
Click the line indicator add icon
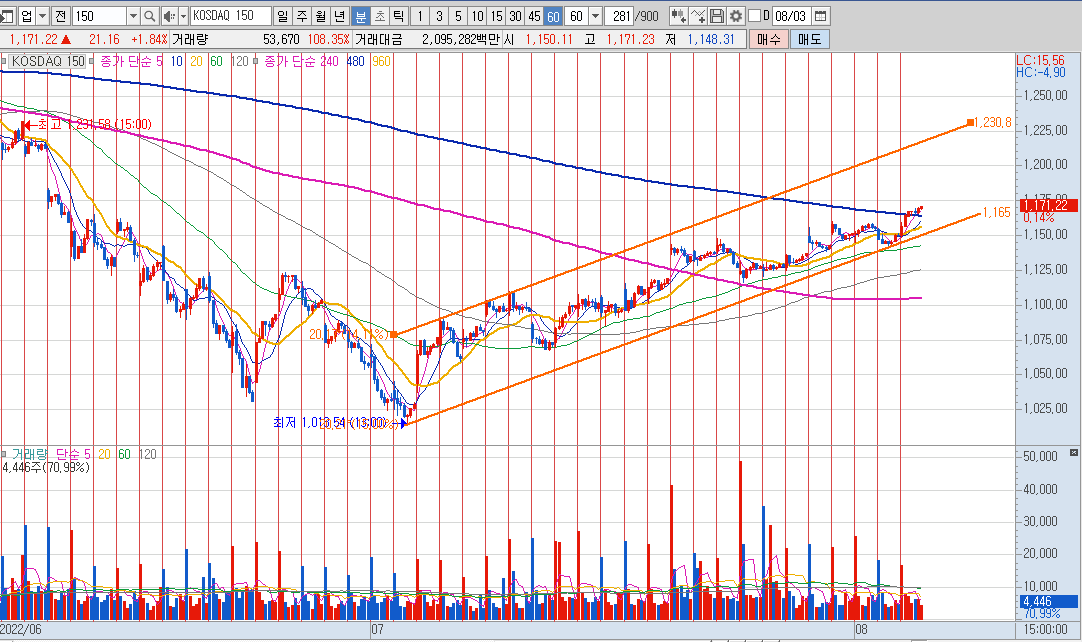[698, 16]
